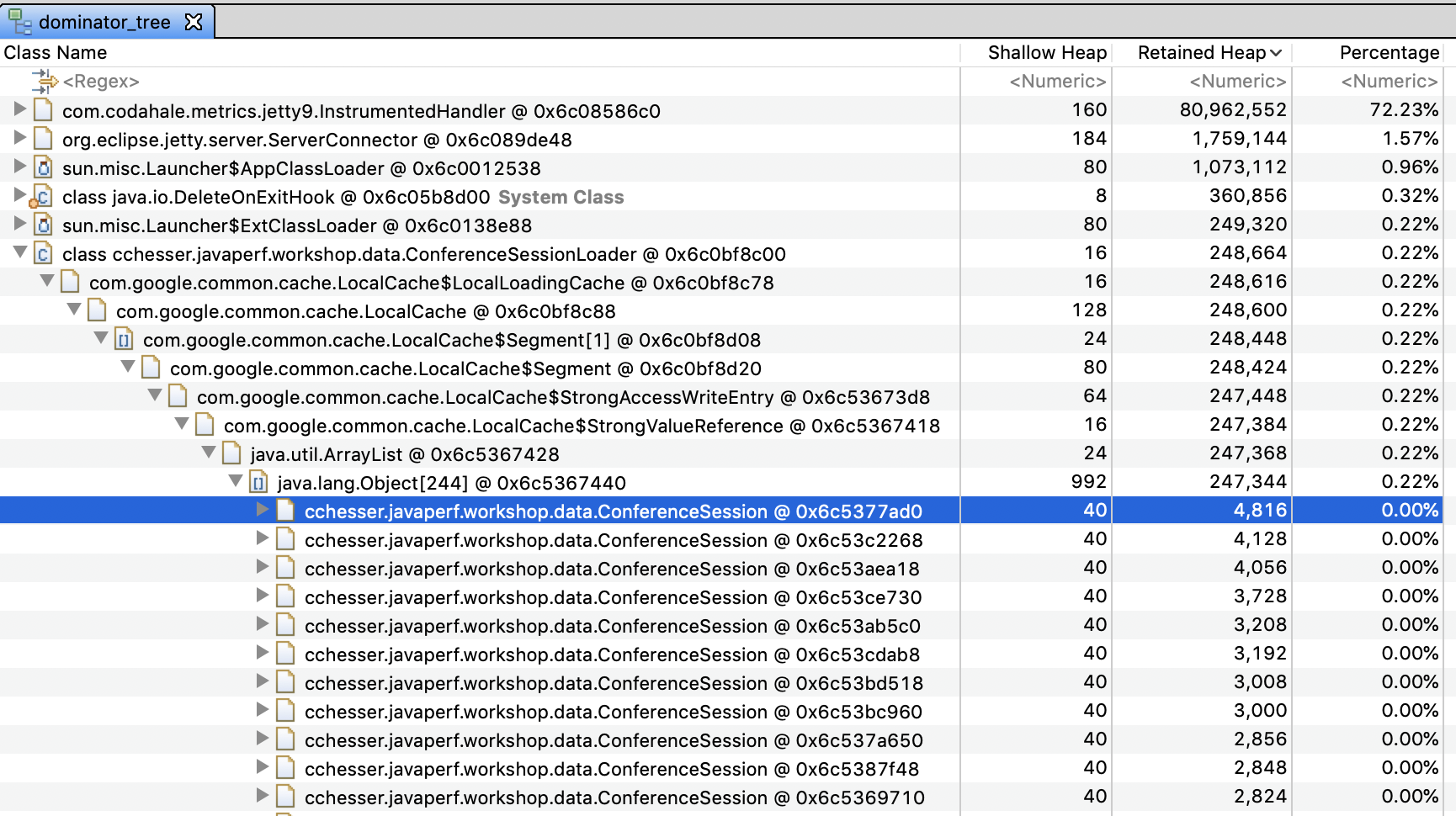1456x816 pixels.
Task: Click icon of ConferenceSession @ 0x6c53c2268
Action: point(286,539)
